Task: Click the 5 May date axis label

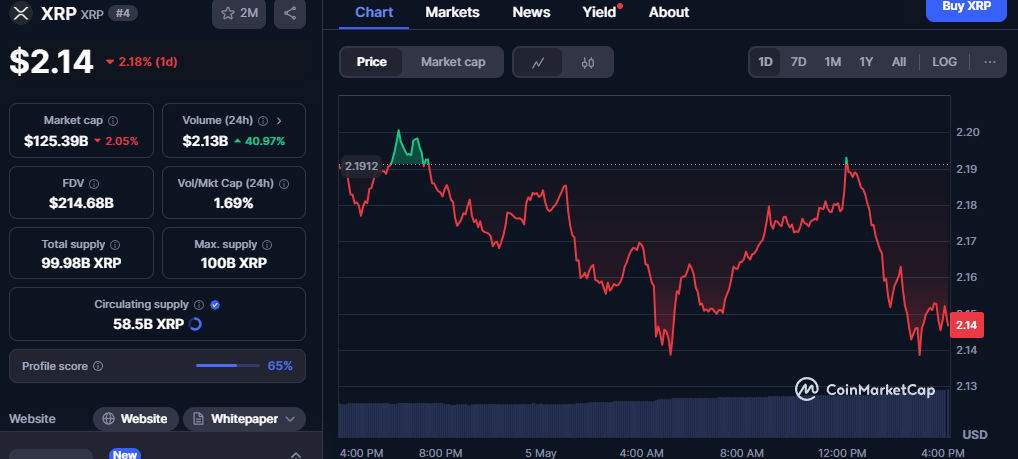Action: [x=541, y=453]
